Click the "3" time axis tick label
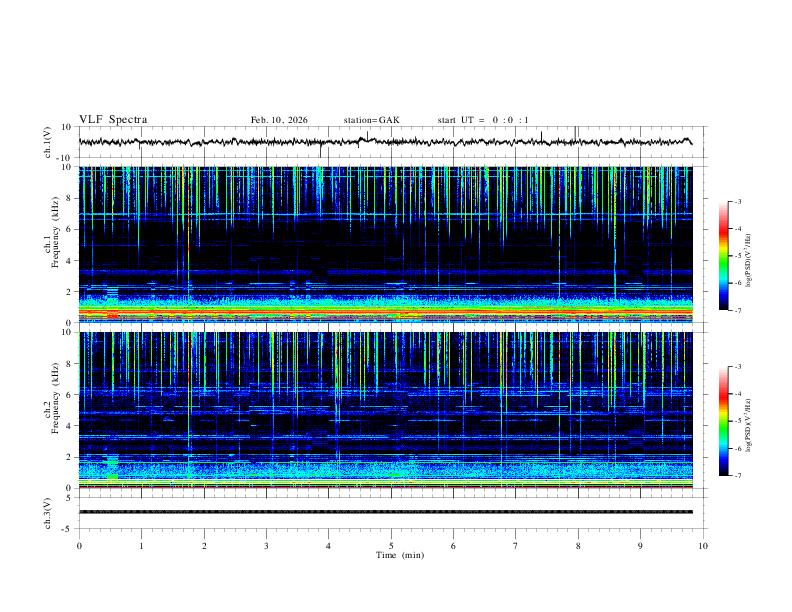 click(x=266, y=546)
